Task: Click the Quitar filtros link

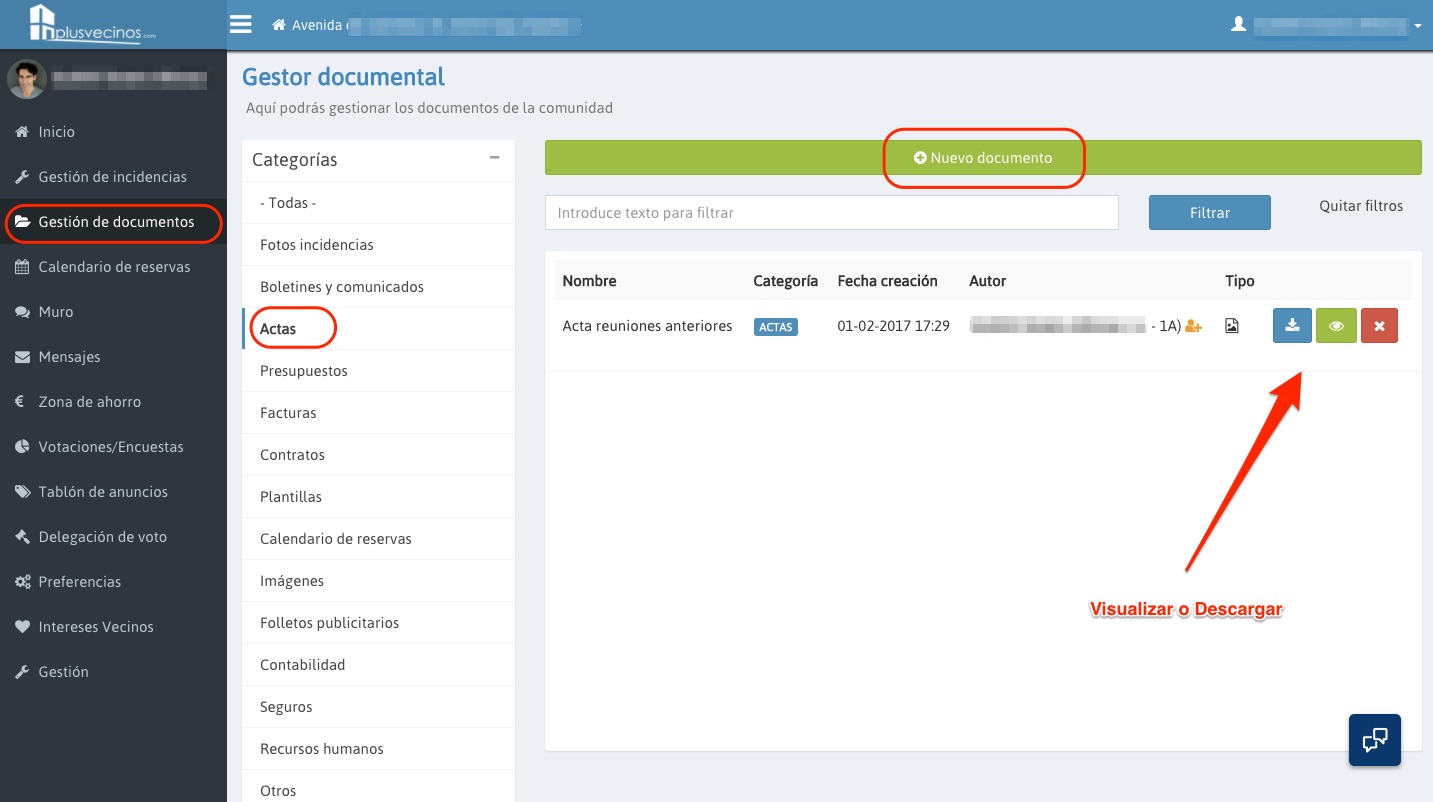Action: pos(1361,206)
